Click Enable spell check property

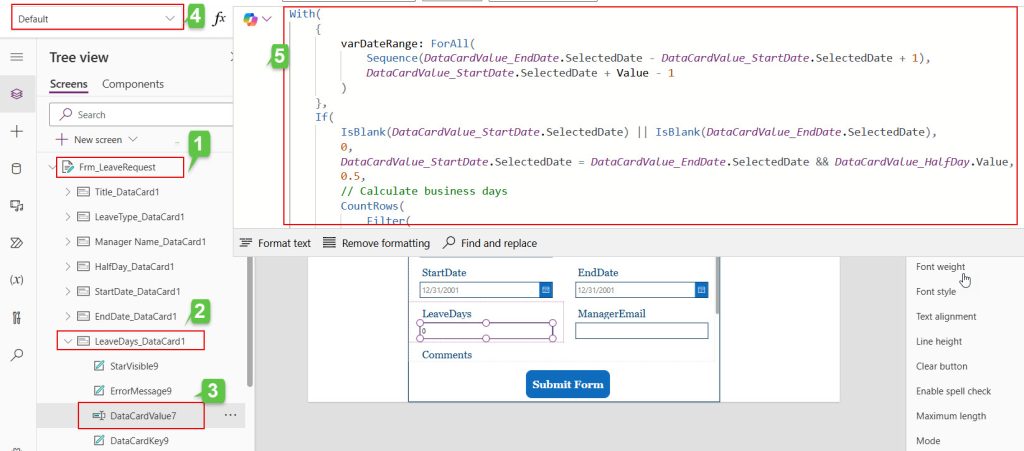tap(953, 391)
